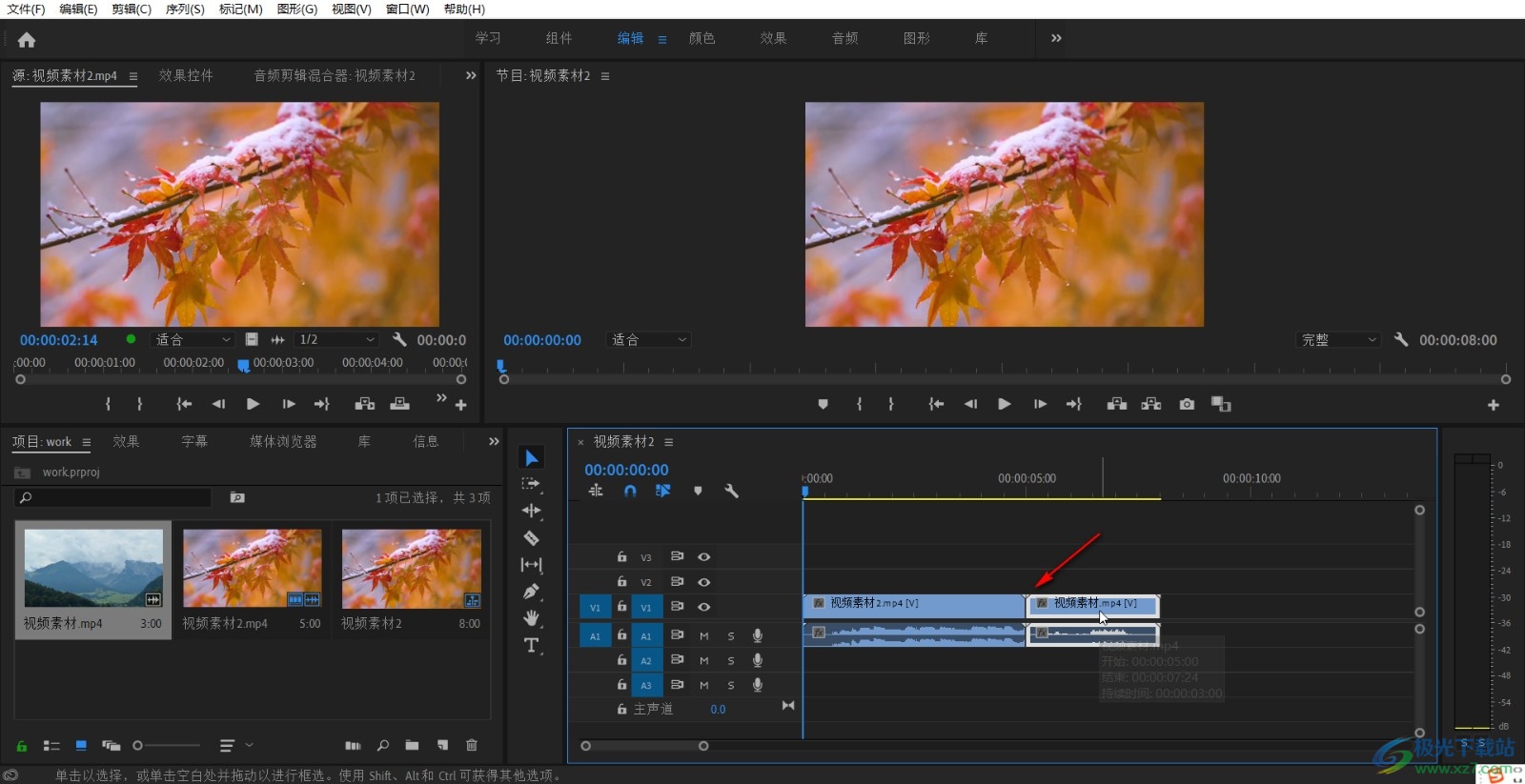The image size is (1525, 784).
Task: Play the program monitor
Action: (x=1005, y=404)
